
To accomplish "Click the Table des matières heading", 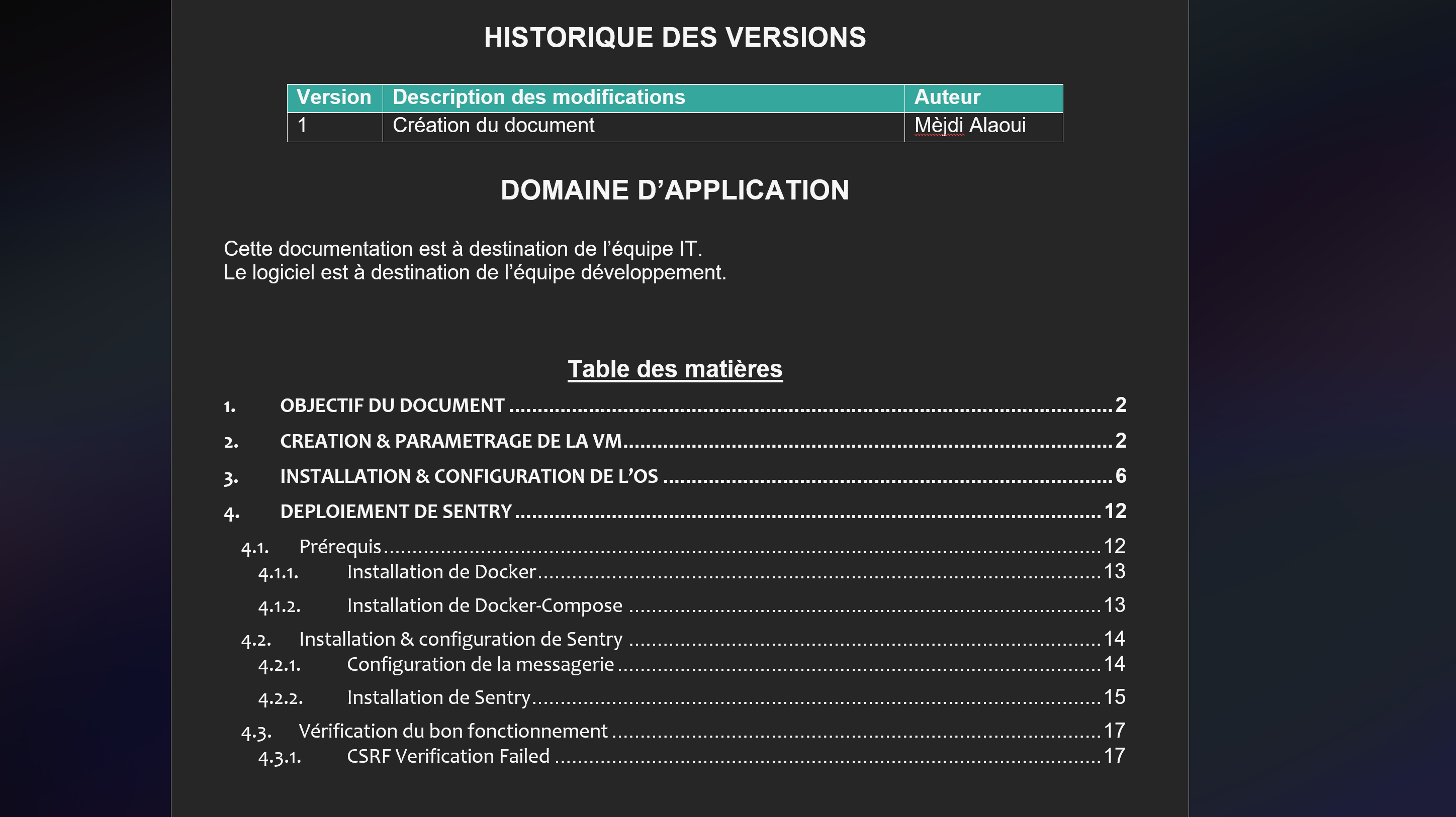I will (675, 369).
